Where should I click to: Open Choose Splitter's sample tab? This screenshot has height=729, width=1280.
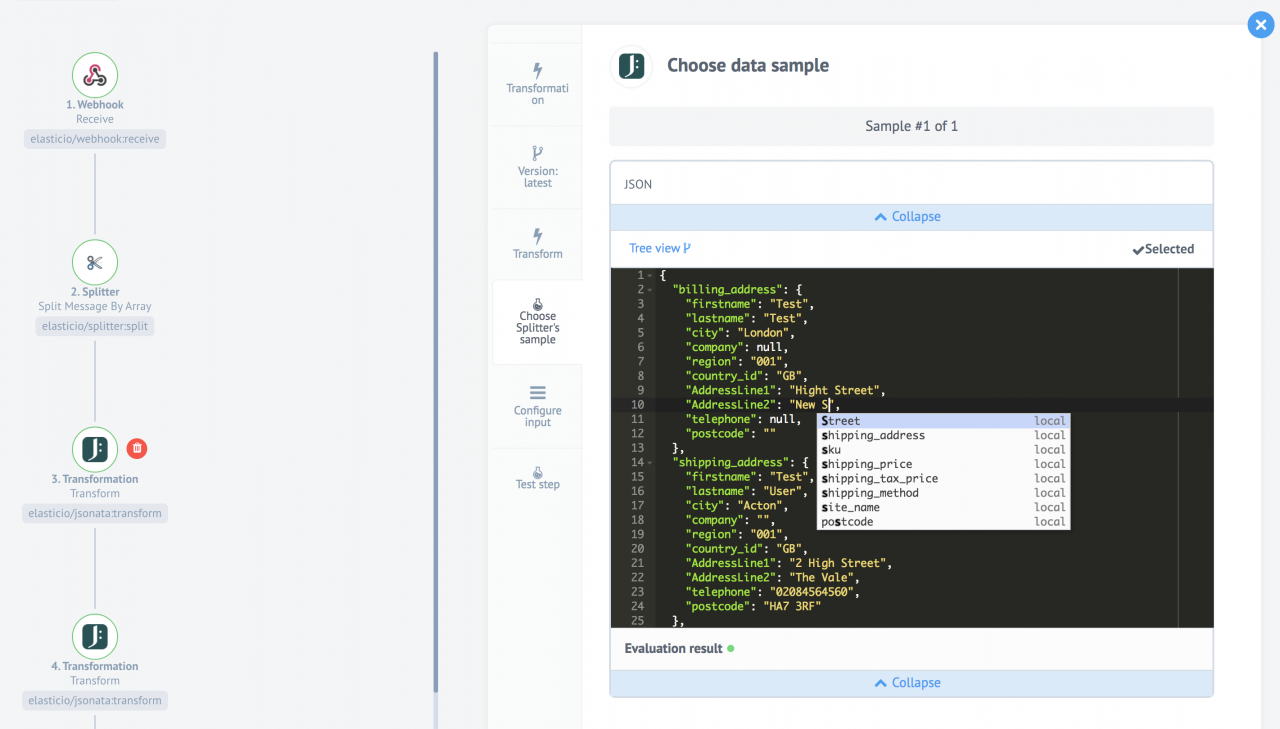coord(538,321)
